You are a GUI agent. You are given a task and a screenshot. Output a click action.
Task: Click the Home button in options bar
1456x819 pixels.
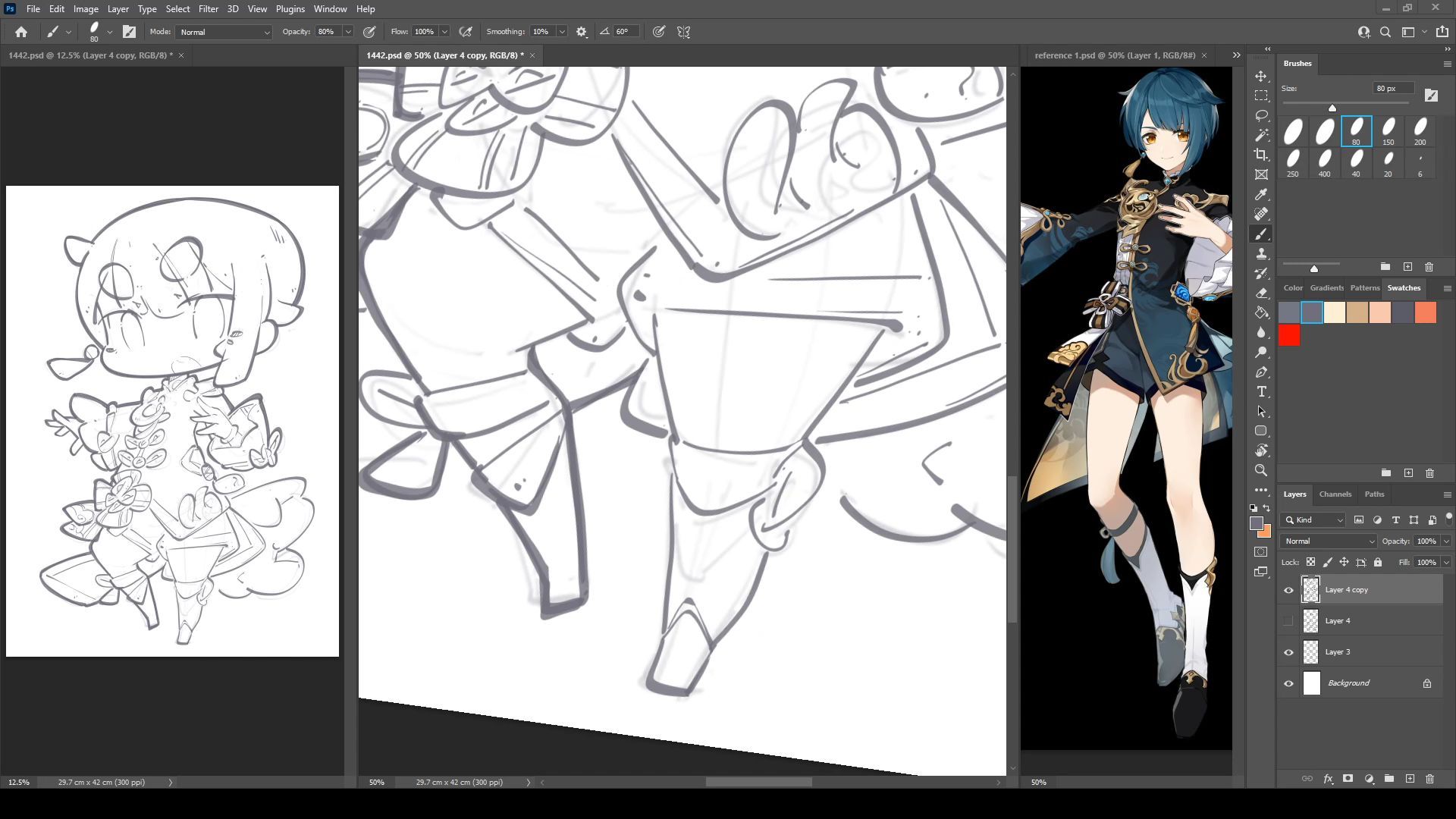(21, 32)
